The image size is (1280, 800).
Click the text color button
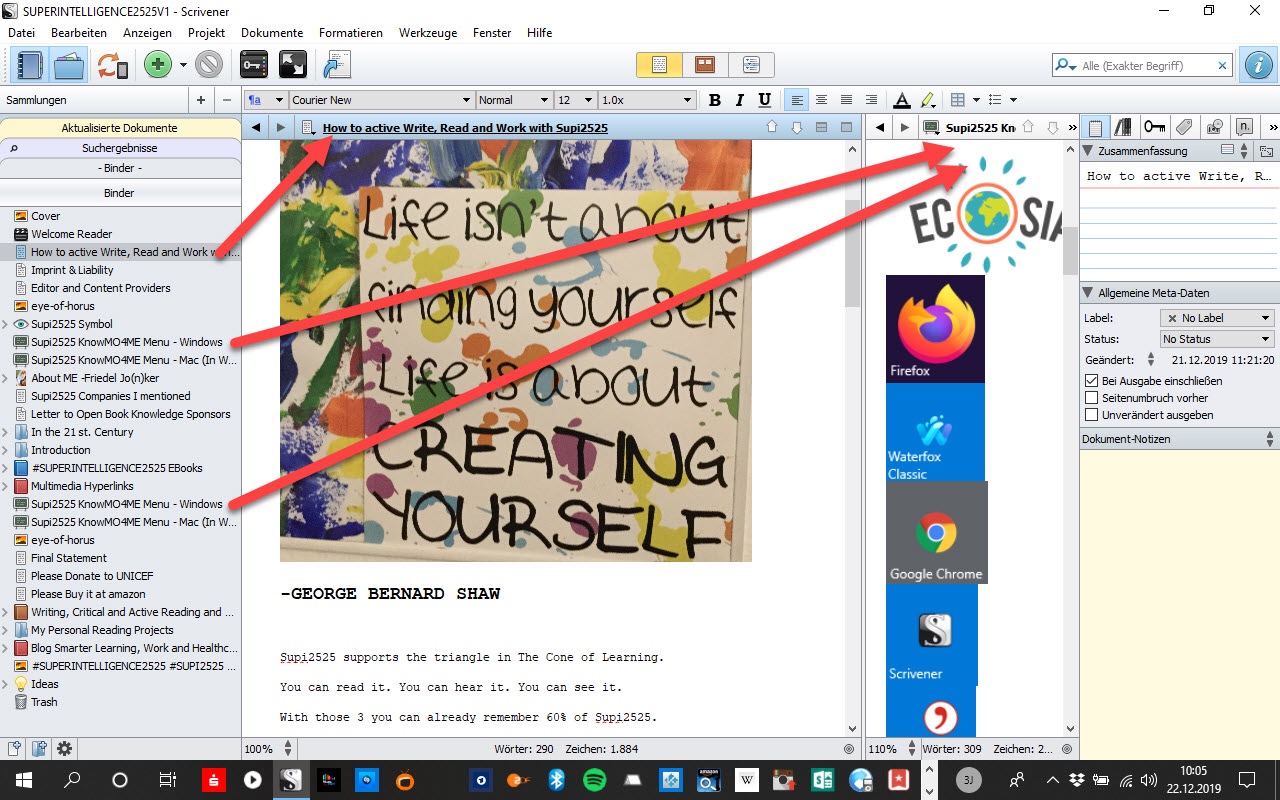point(901,100)
